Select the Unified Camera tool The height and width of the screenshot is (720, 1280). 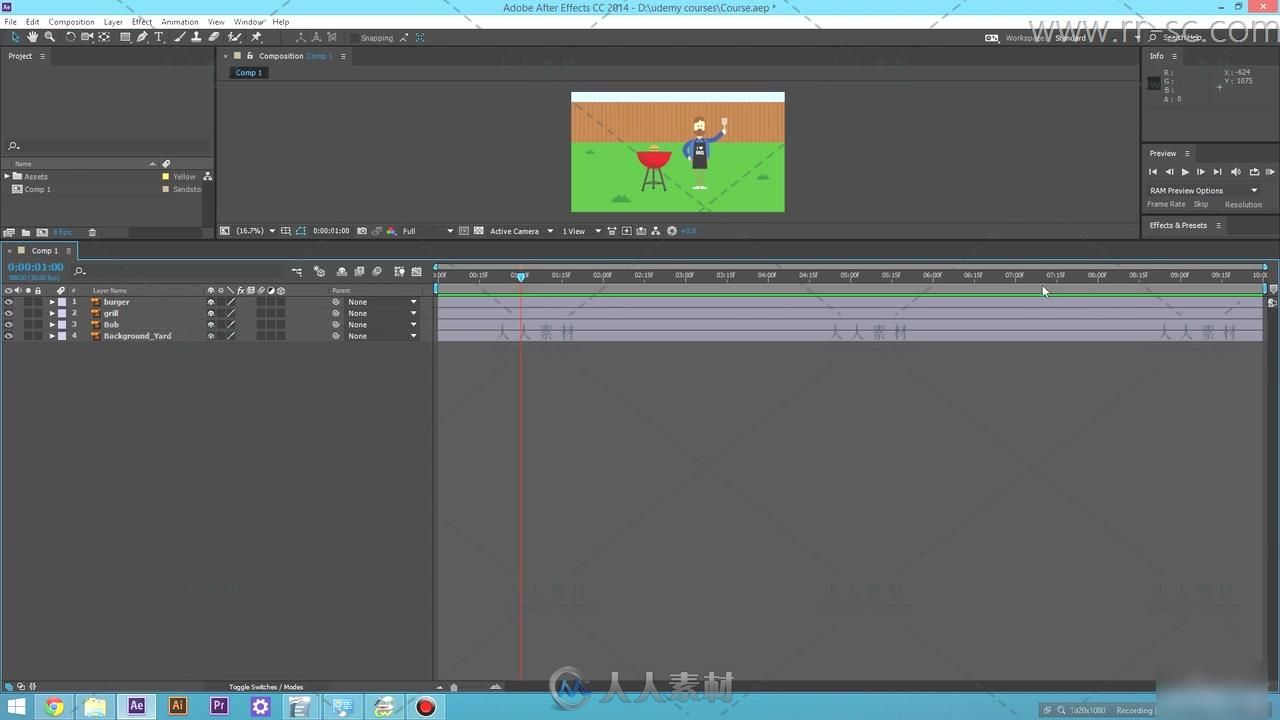(87, 37)
